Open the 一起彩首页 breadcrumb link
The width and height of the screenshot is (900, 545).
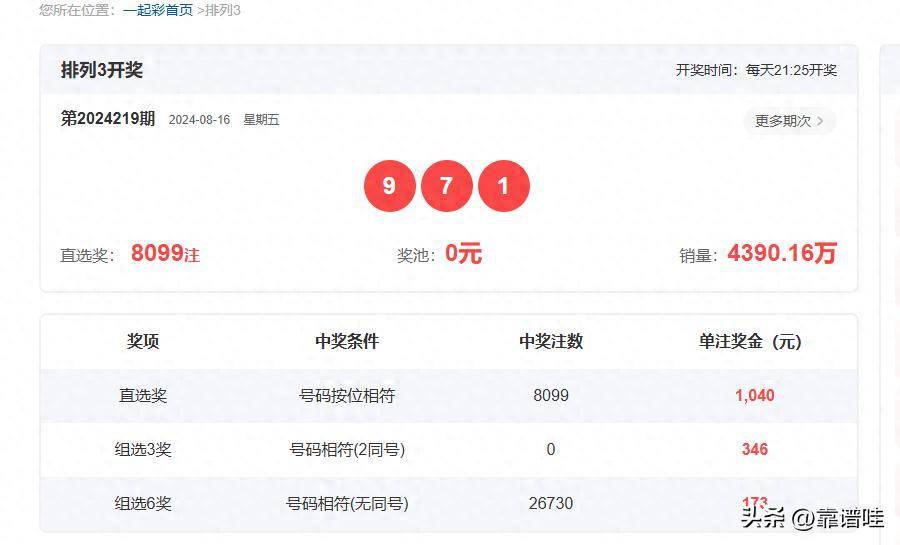(x=158, y=10)
